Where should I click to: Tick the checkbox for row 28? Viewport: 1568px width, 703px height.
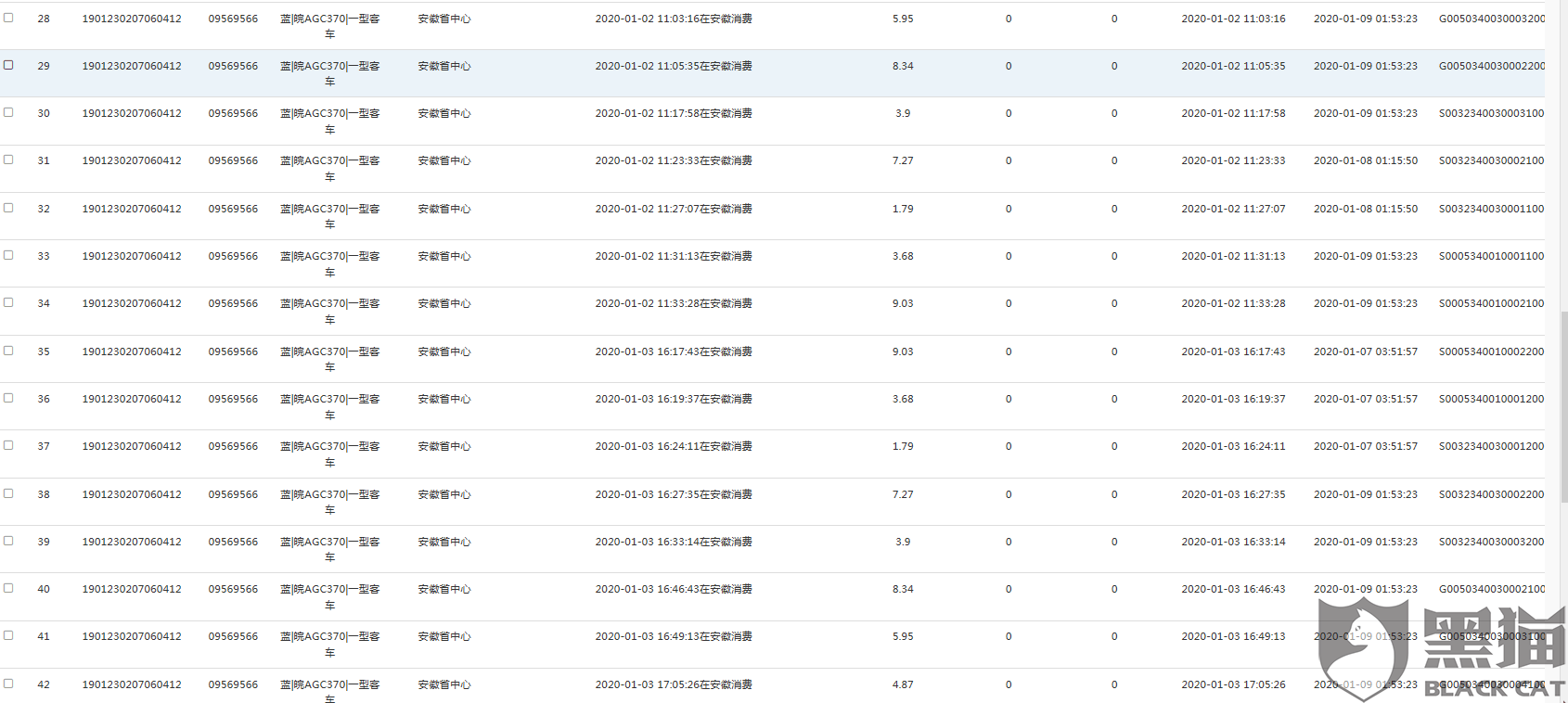point(8,18)
